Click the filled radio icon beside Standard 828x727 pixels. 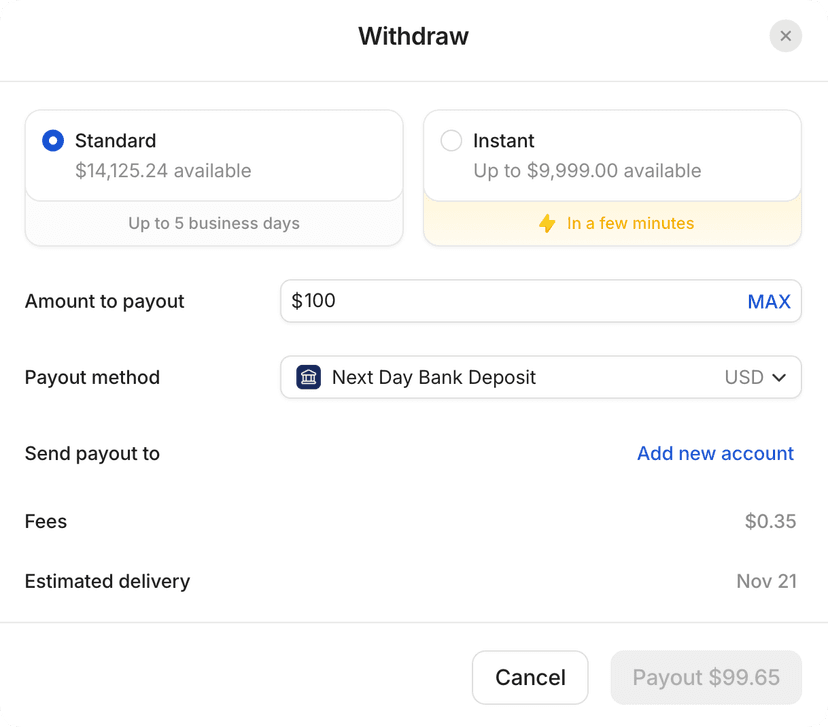pyautogui.click(x=52, y=141)
